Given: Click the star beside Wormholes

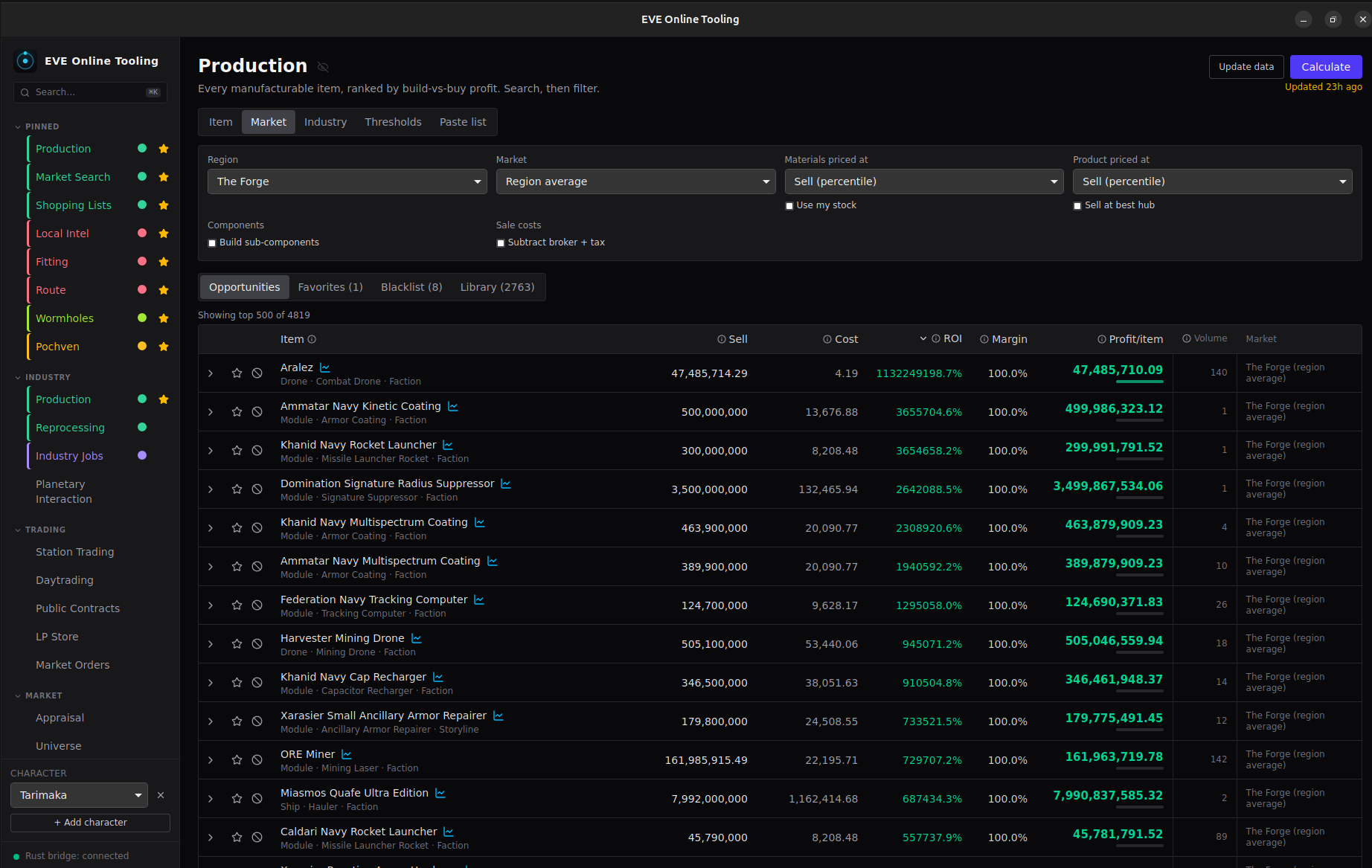Looking at the screenshot, I should [x=164, y=318].
